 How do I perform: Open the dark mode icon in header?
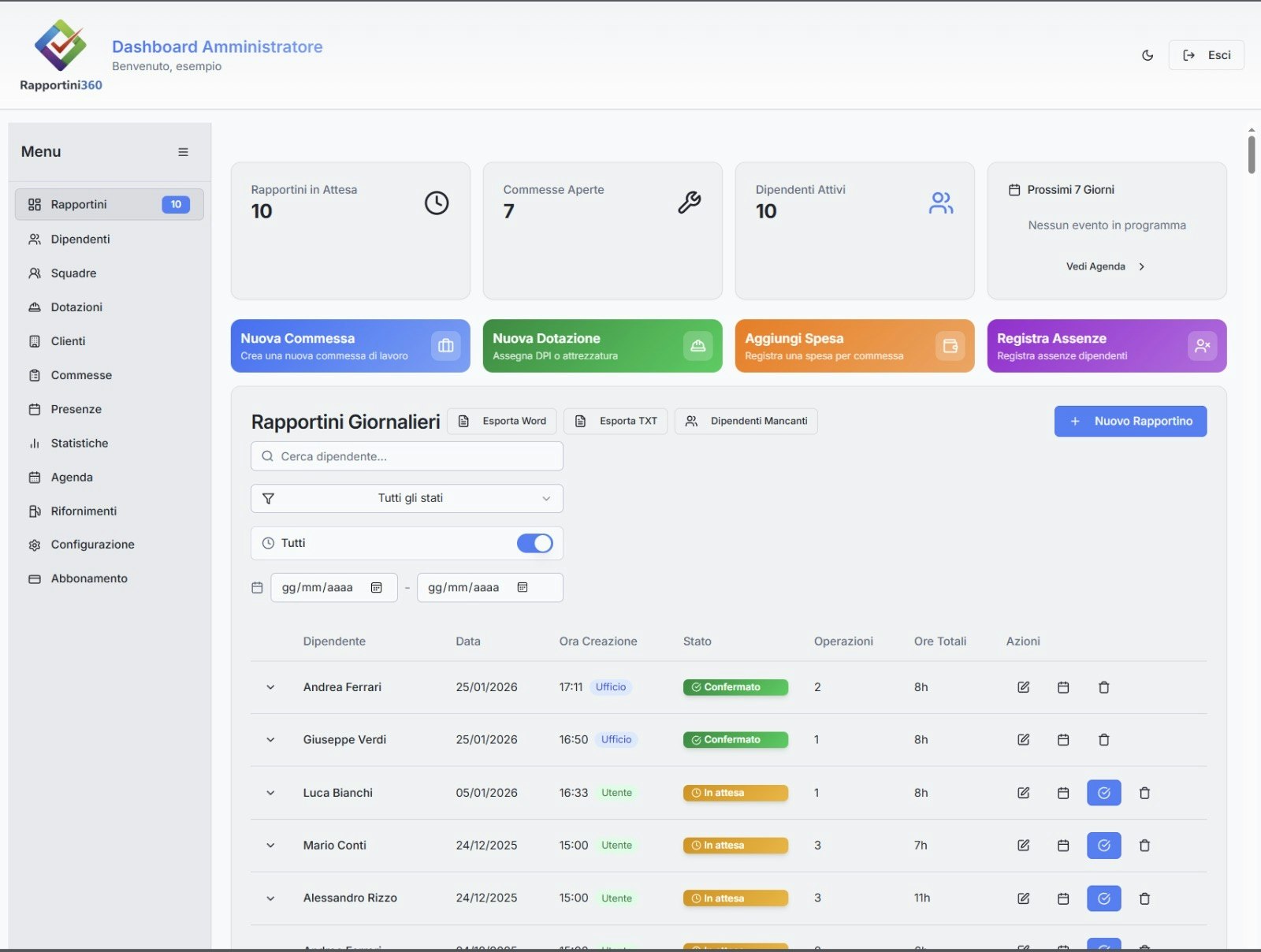1148,55
